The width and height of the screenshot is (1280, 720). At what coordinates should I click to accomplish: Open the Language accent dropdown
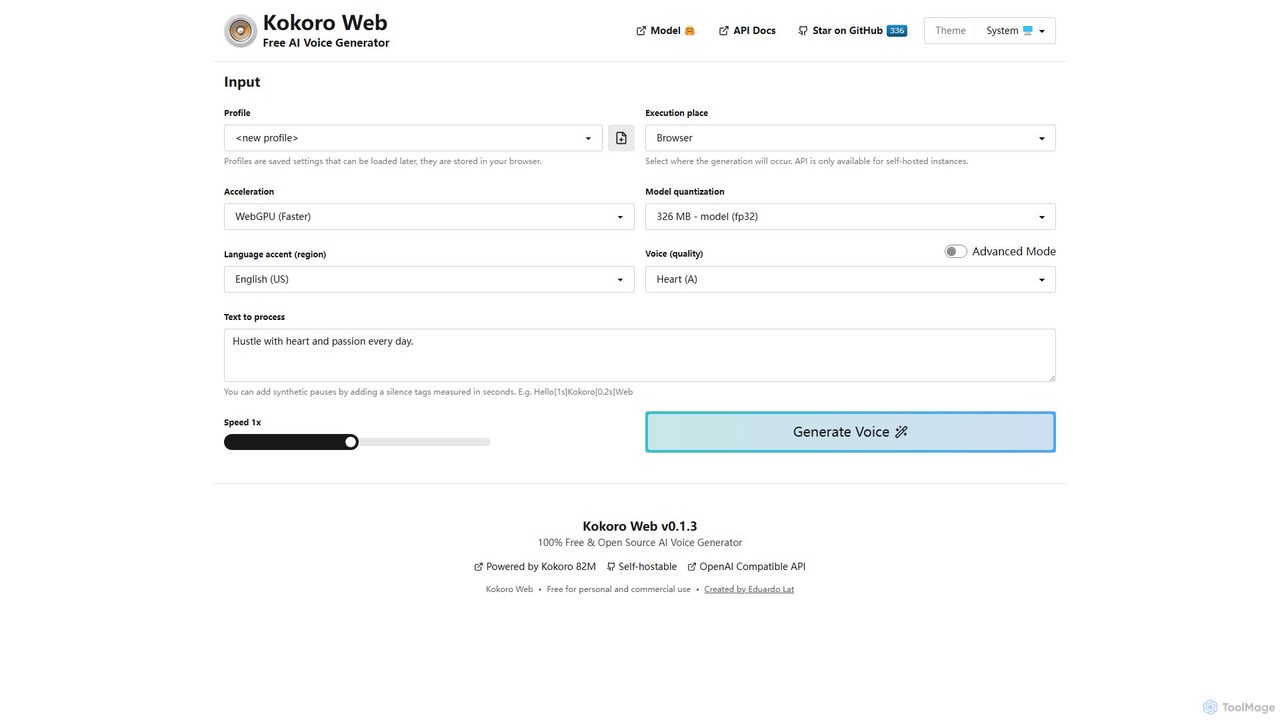click(429, 279)
